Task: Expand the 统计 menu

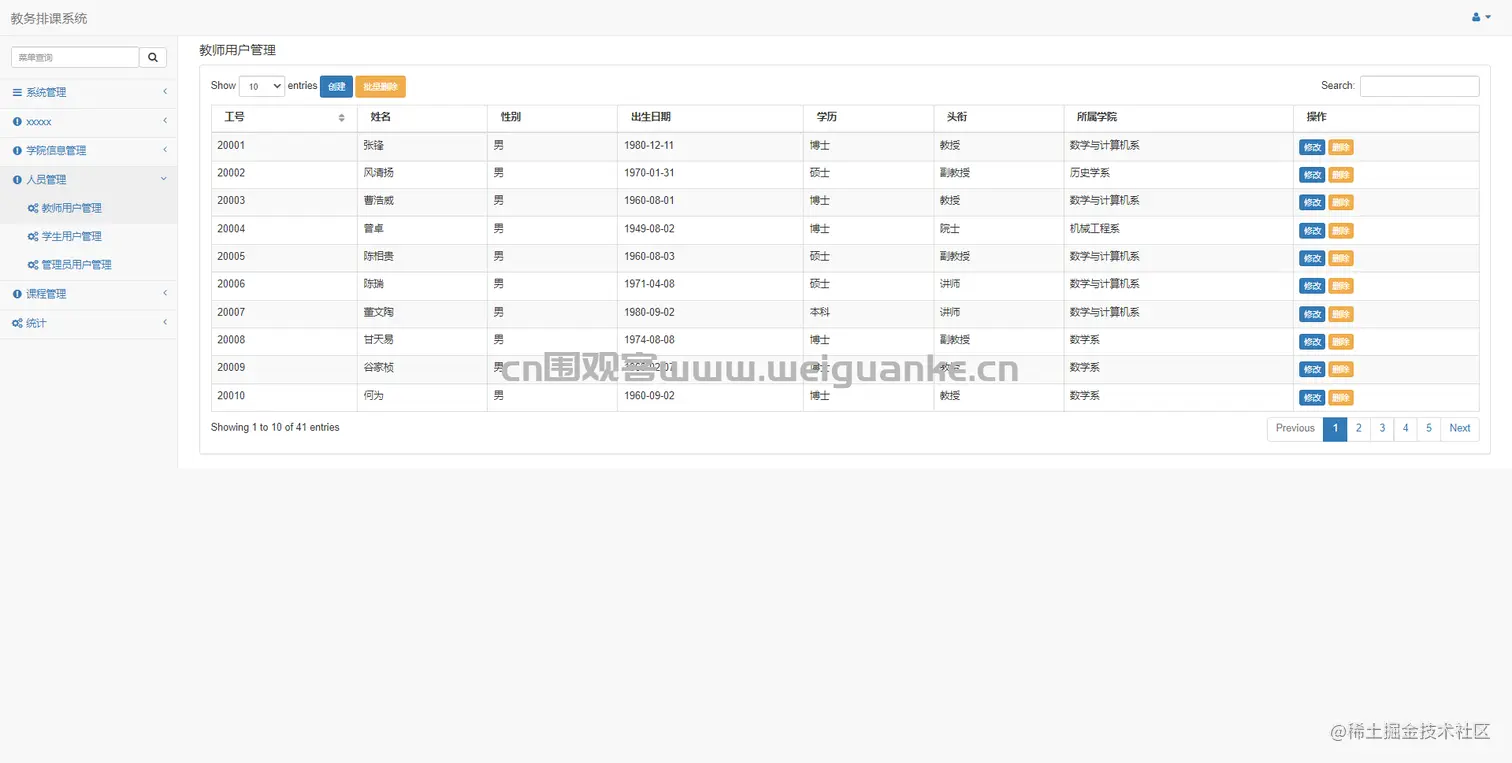Action: (88, 323)
